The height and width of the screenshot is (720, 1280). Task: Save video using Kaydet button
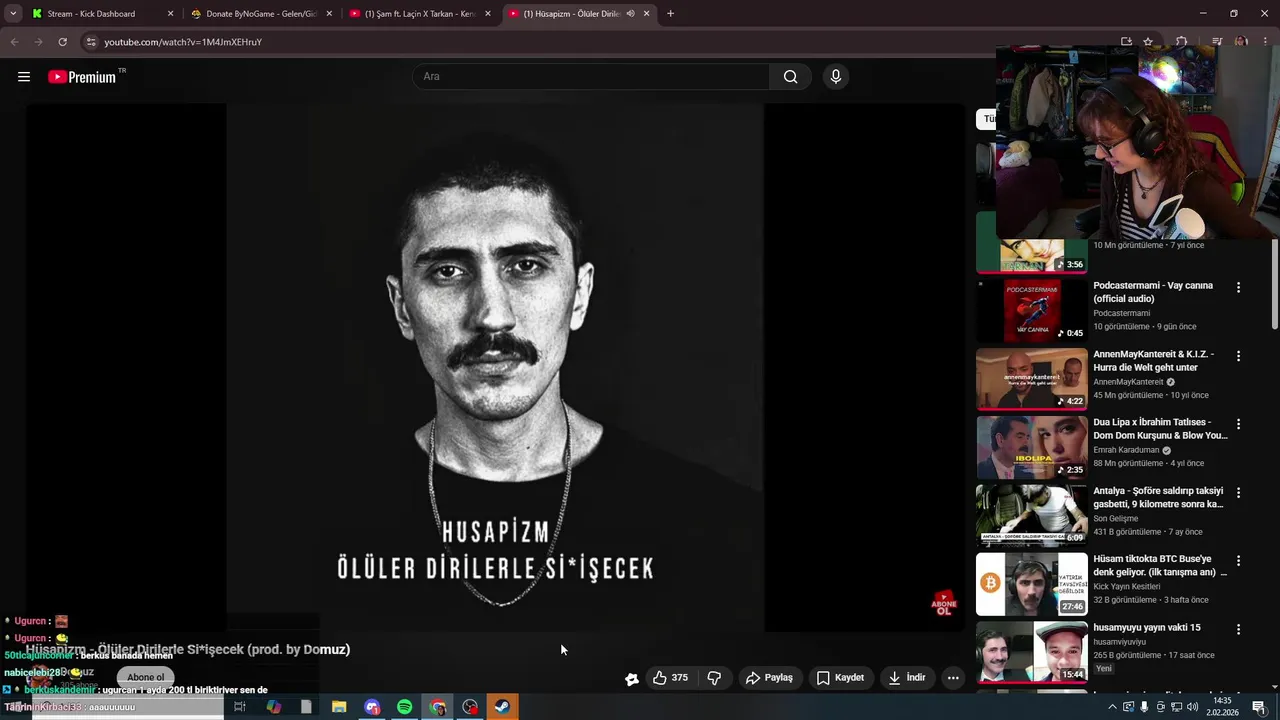coord(840,678)
